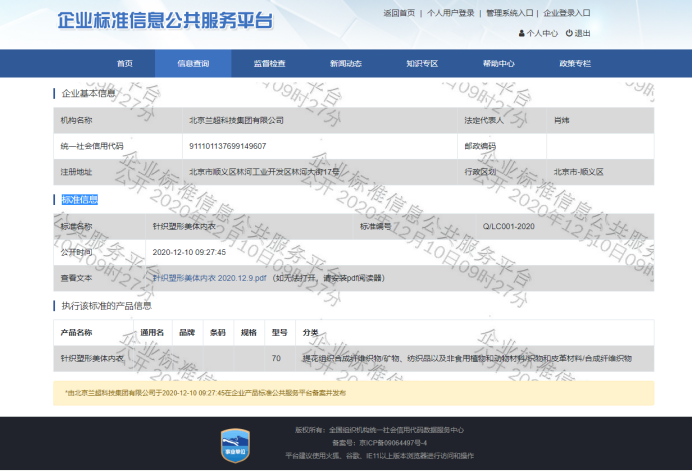Select the 信息查询 navigation tab
The width and height of the screenshot is (692, 474).
(193, 64)
